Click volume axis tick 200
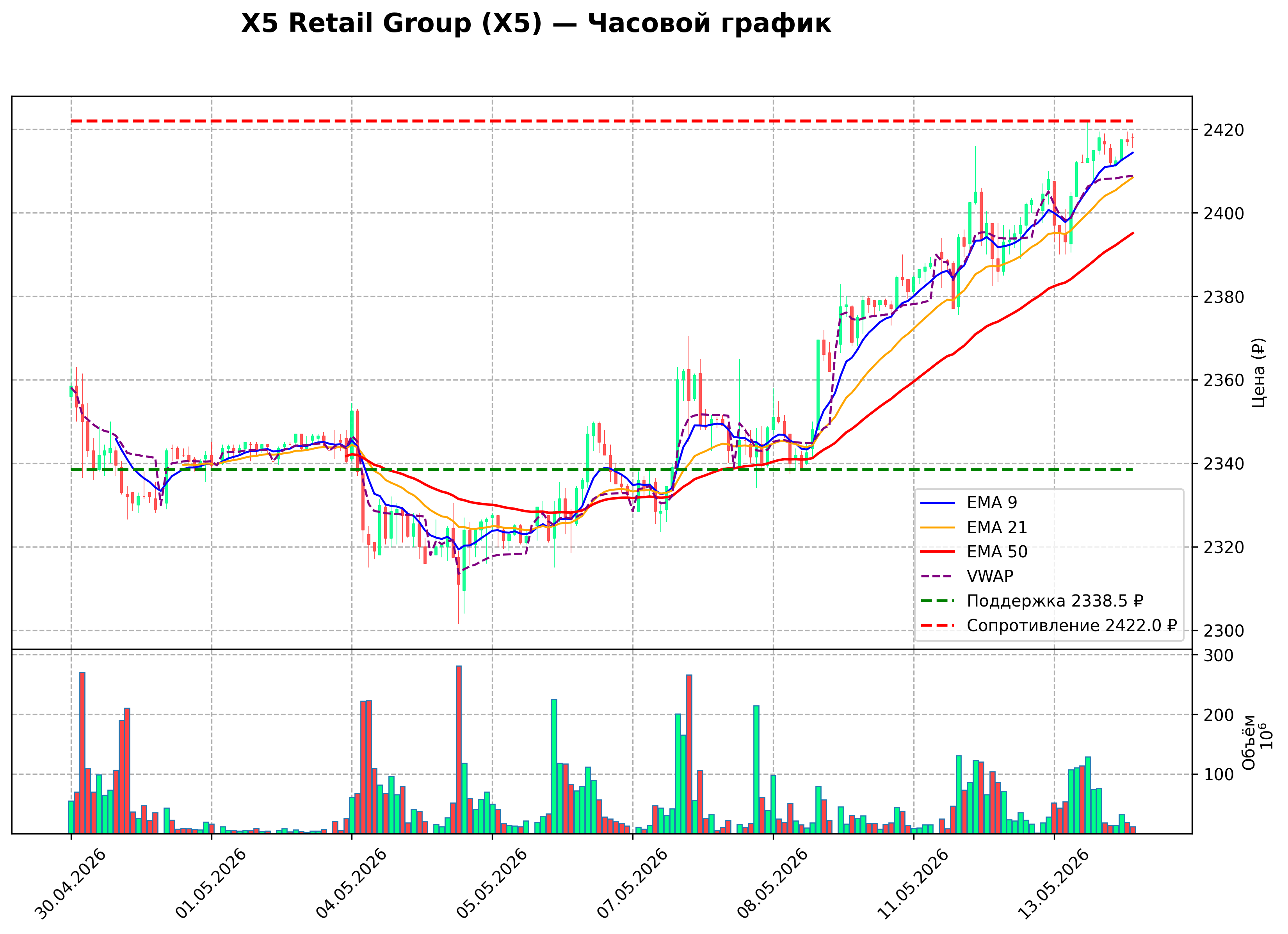 [x=1218, y=715]
